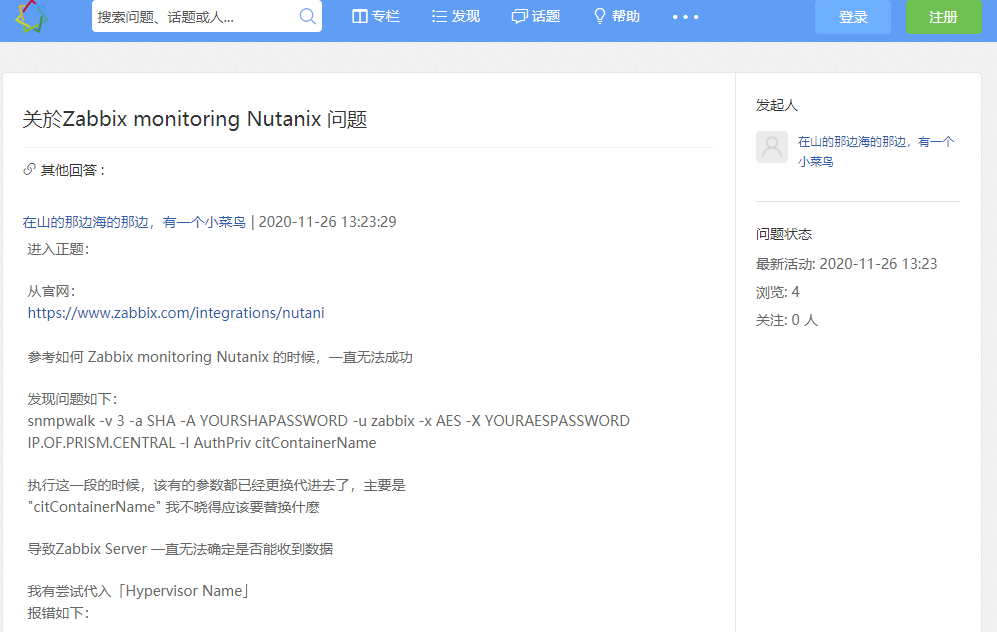997x632 pixels.
Task: Expand the three-dots more menu
Action: [x=685, y=17]
